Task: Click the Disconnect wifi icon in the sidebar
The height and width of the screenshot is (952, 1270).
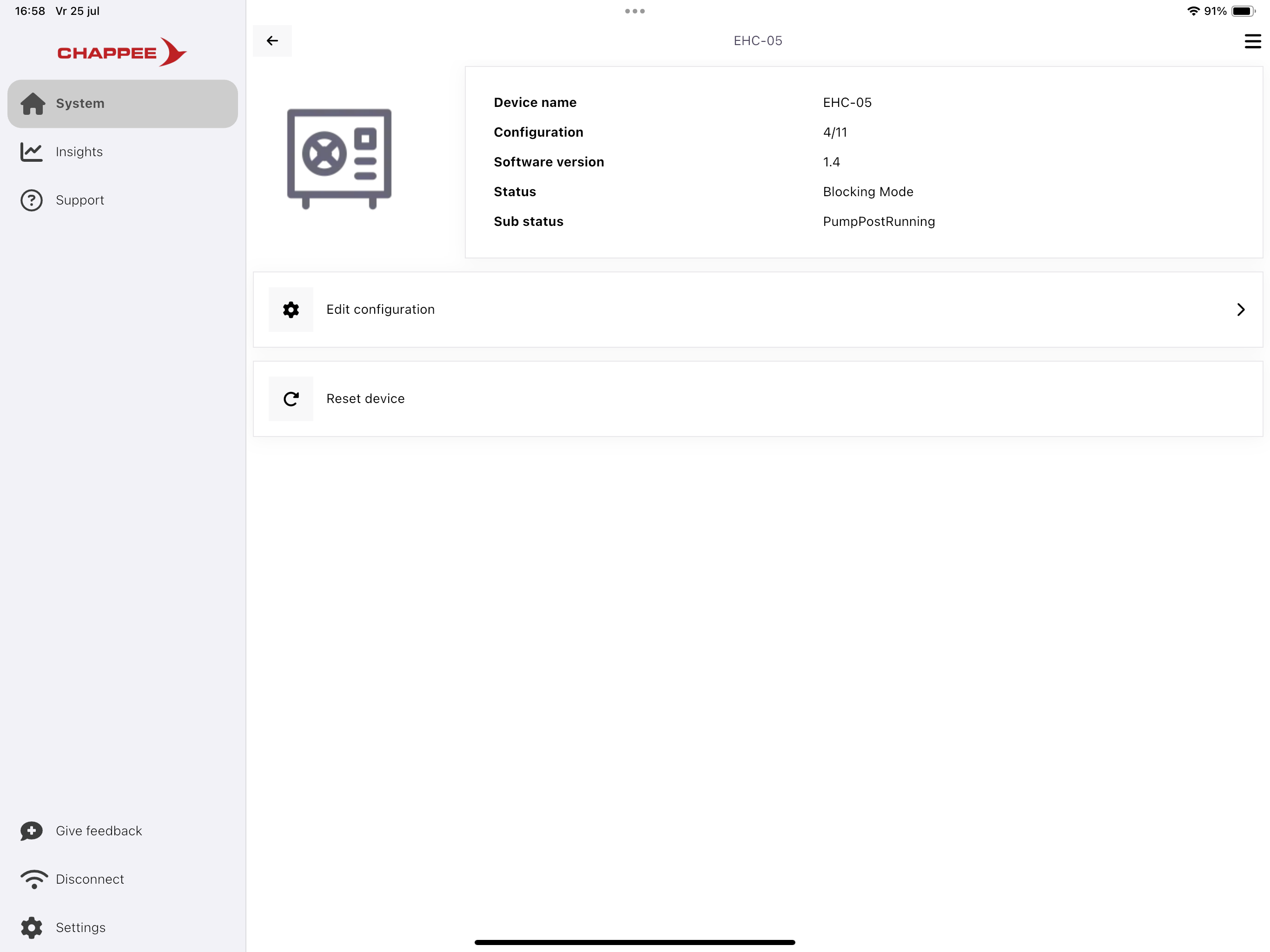Action: pyautogui.click(x=34, y=879)
